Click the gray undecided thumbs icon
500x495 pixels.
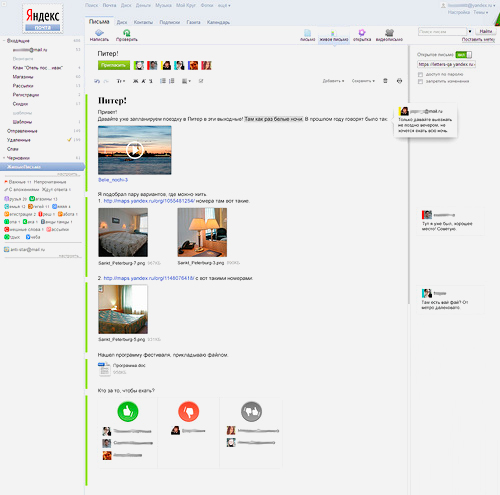point(251,412)
